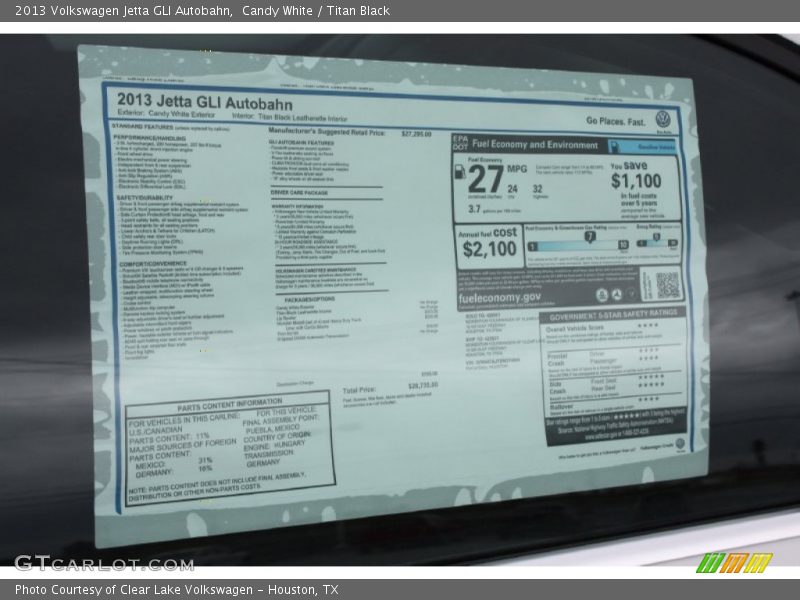The height and width of the screenshot is (600, 800).
Task: Click the 'SAFETY/DURABILITY' heading
Action: (145, 197)
